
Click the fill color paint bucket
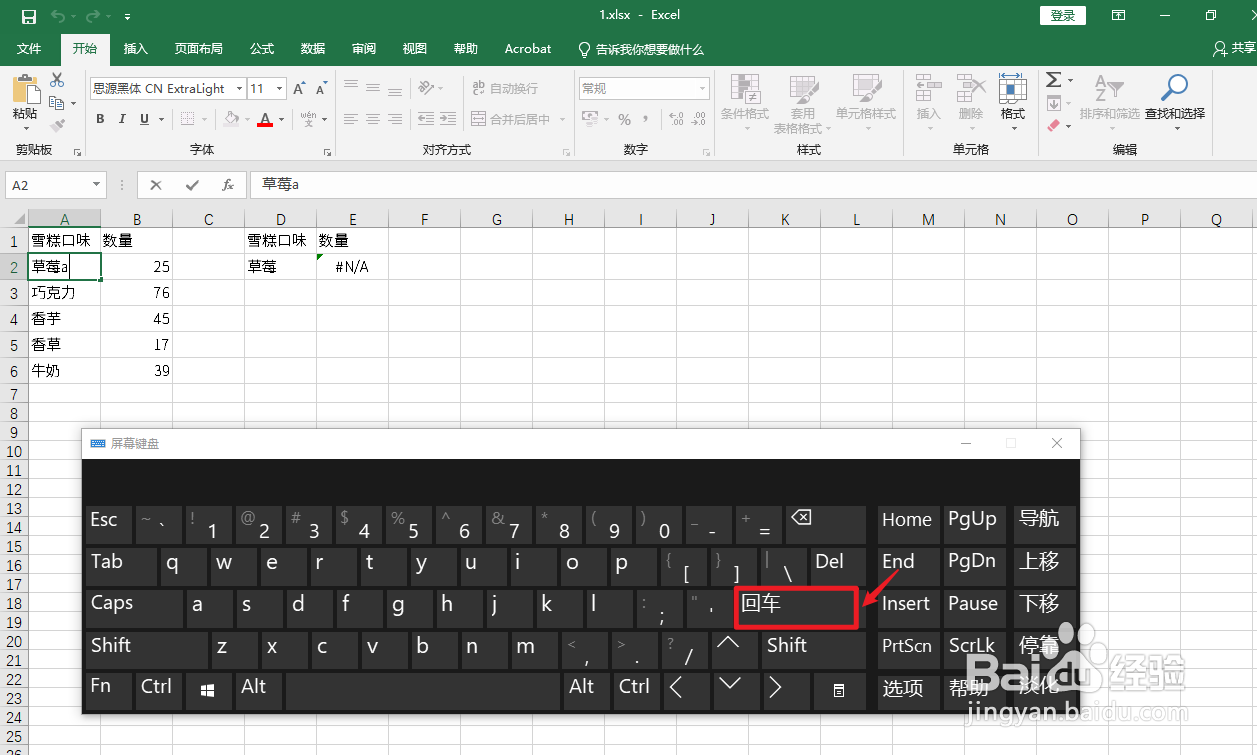[x=231, y=119]
